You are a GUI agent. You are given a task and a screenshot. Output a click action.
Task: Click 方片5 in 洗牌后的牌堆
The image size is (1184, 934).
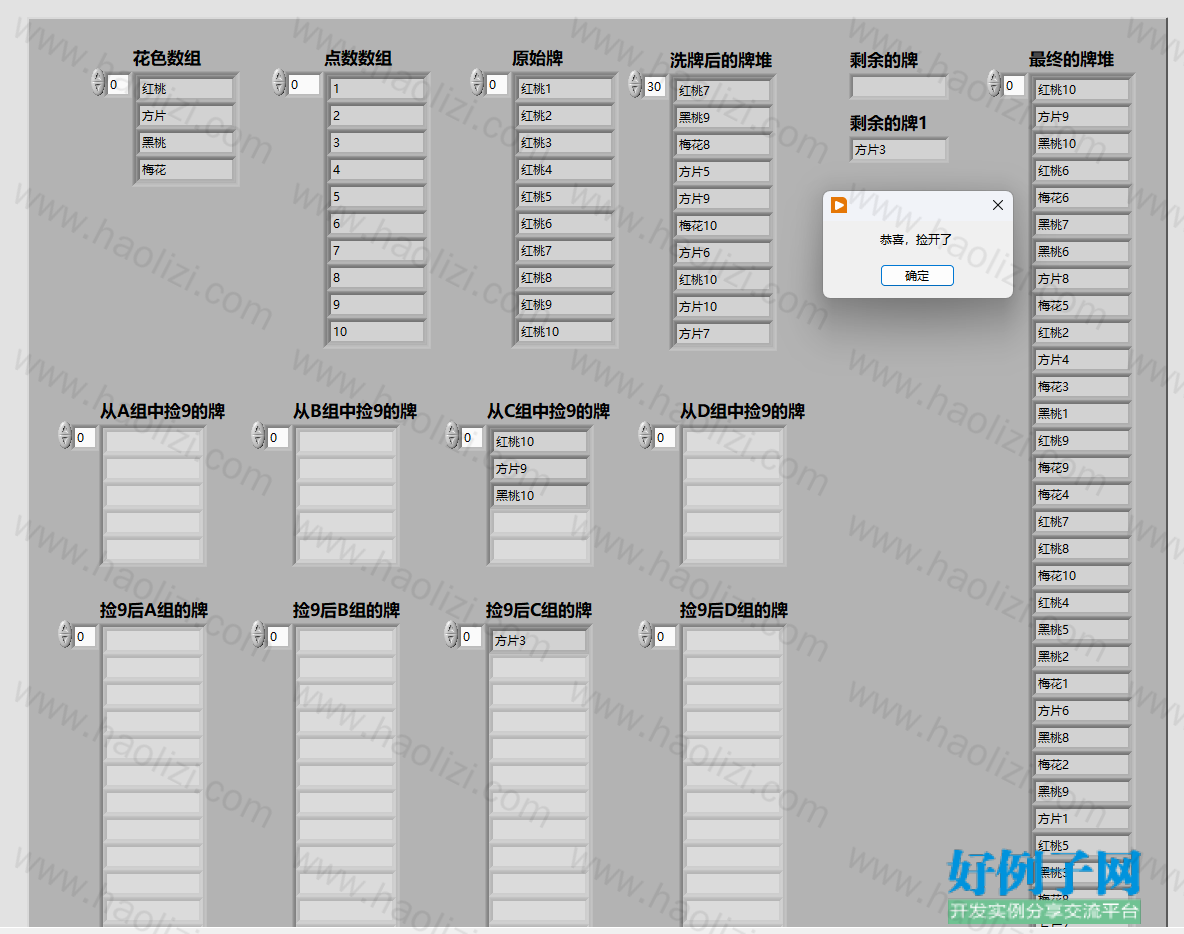coord(723,172)
